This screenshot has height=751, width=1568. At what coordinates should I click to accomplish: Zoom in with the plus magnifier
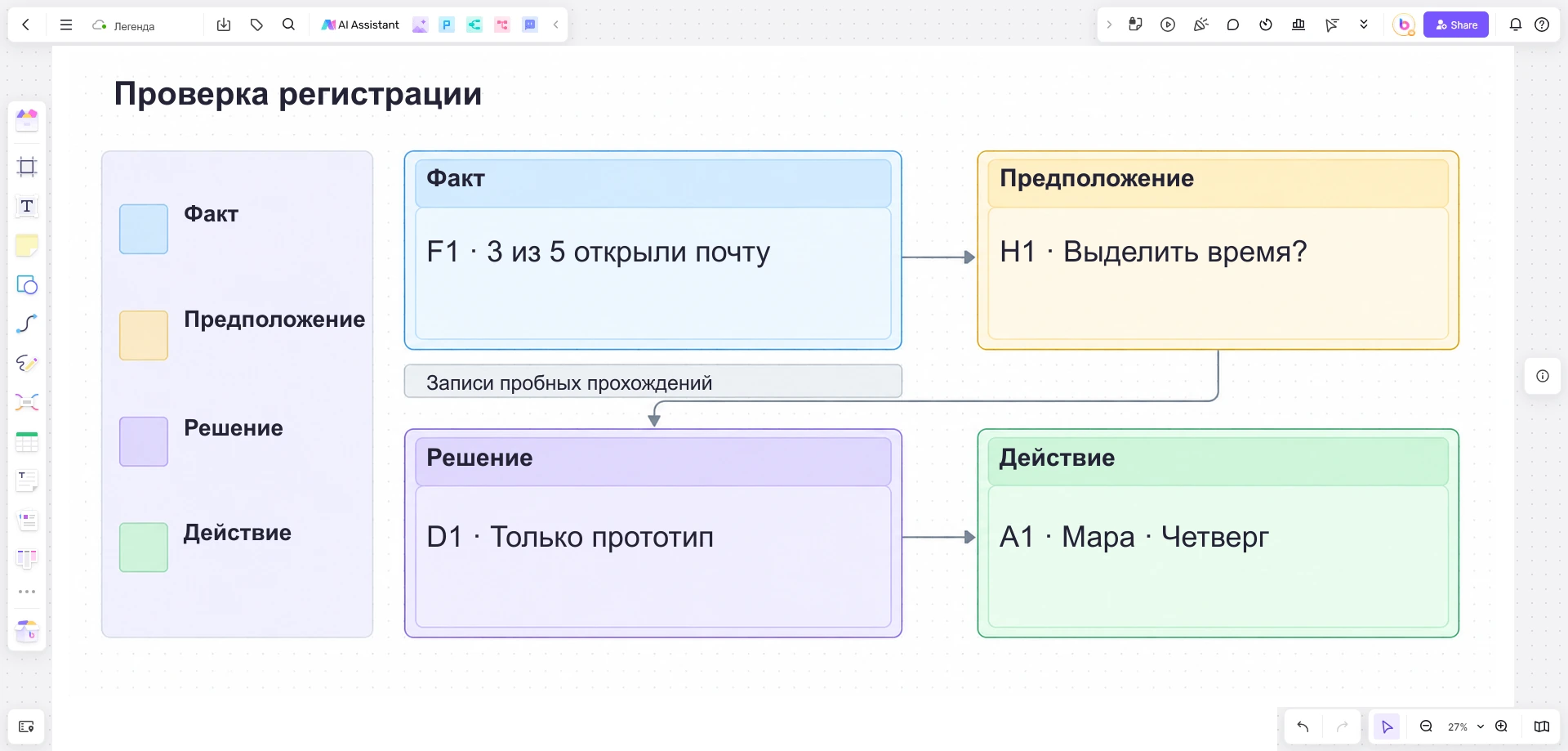pos(1501,726)
